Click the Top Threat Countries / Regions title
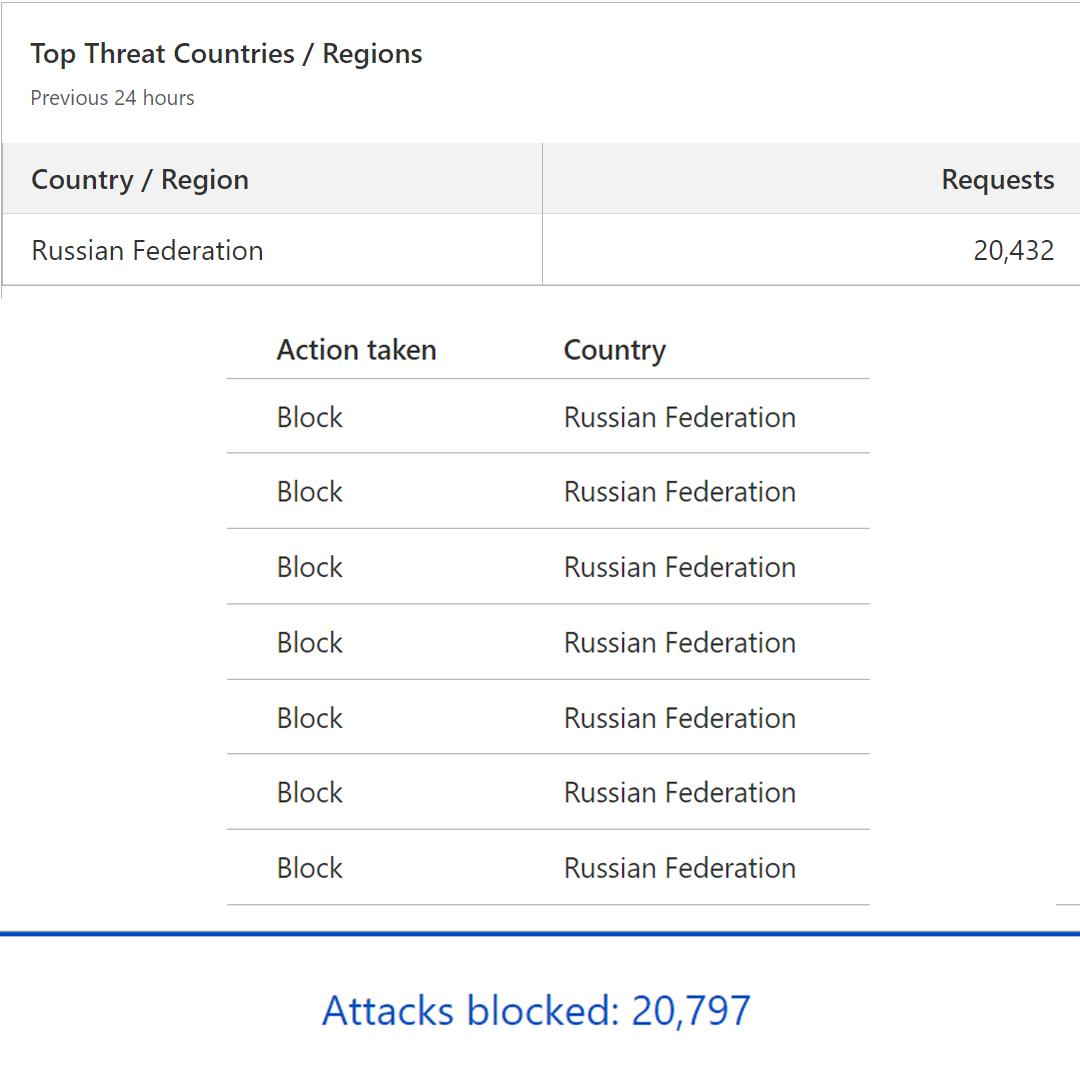1080x1080 pixels. click(x=226, y=54)
